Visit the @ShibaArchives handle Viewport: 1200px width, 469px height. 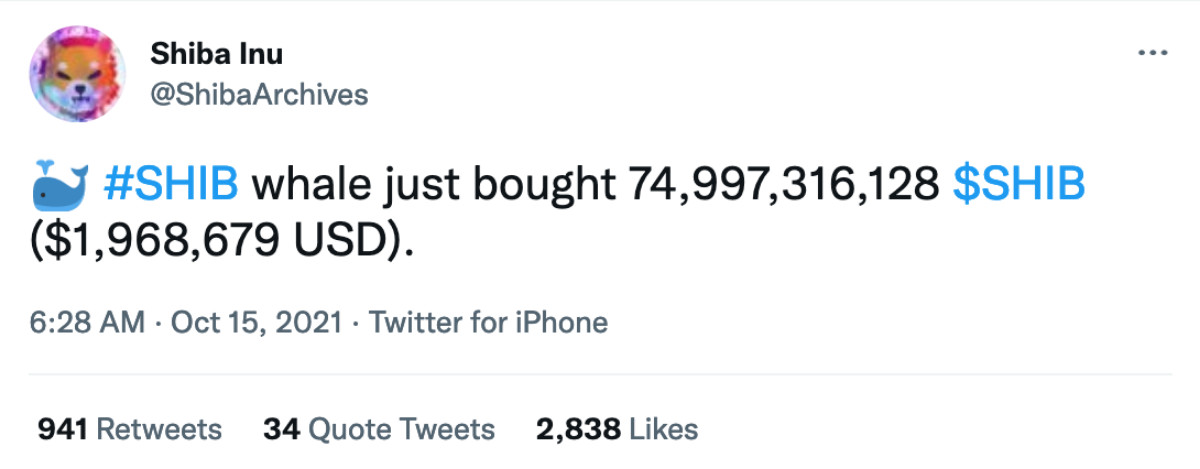point(259,94)
